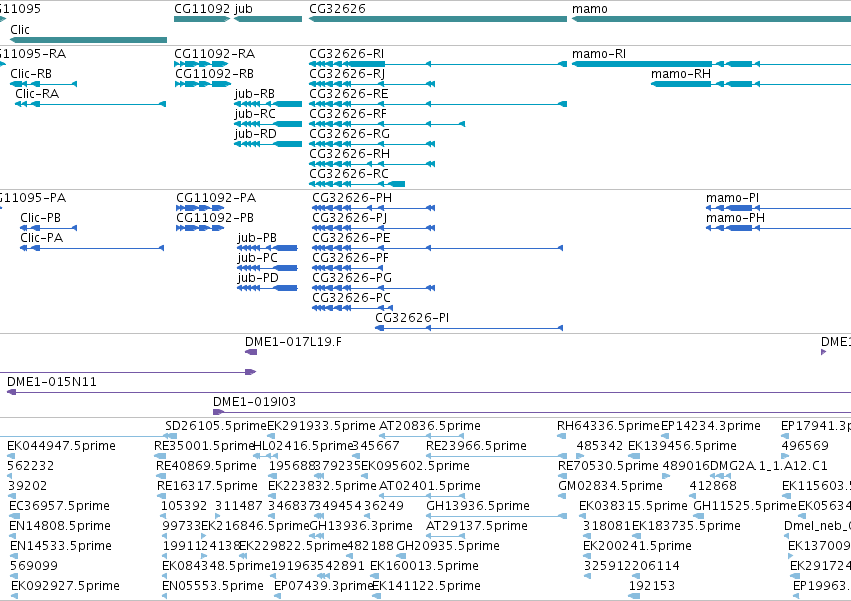The width and height of the screenshot is (851, 601).
Task: Click protein CG32626-PE
Action: pyautogui.click(x=437, y=248)
